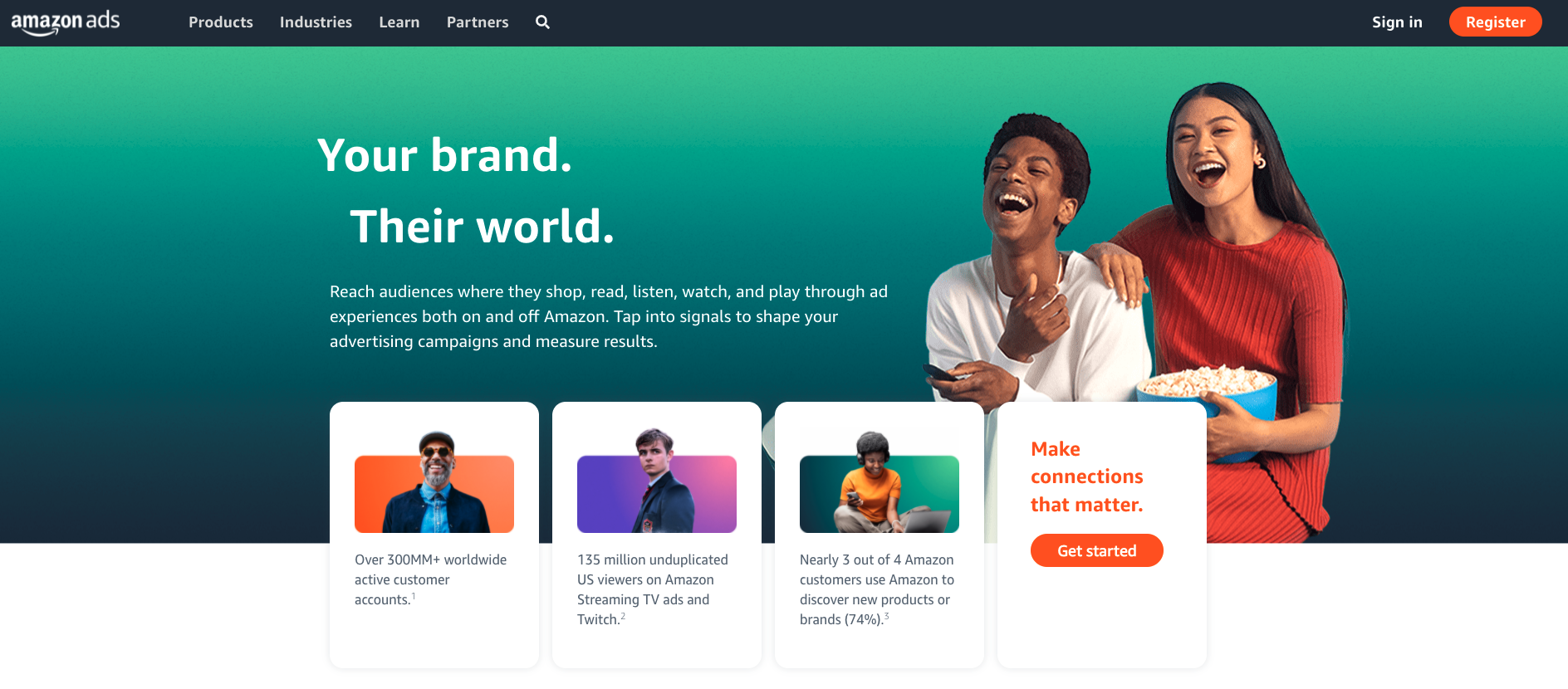Click the purple young man card image

coord(657,481)
